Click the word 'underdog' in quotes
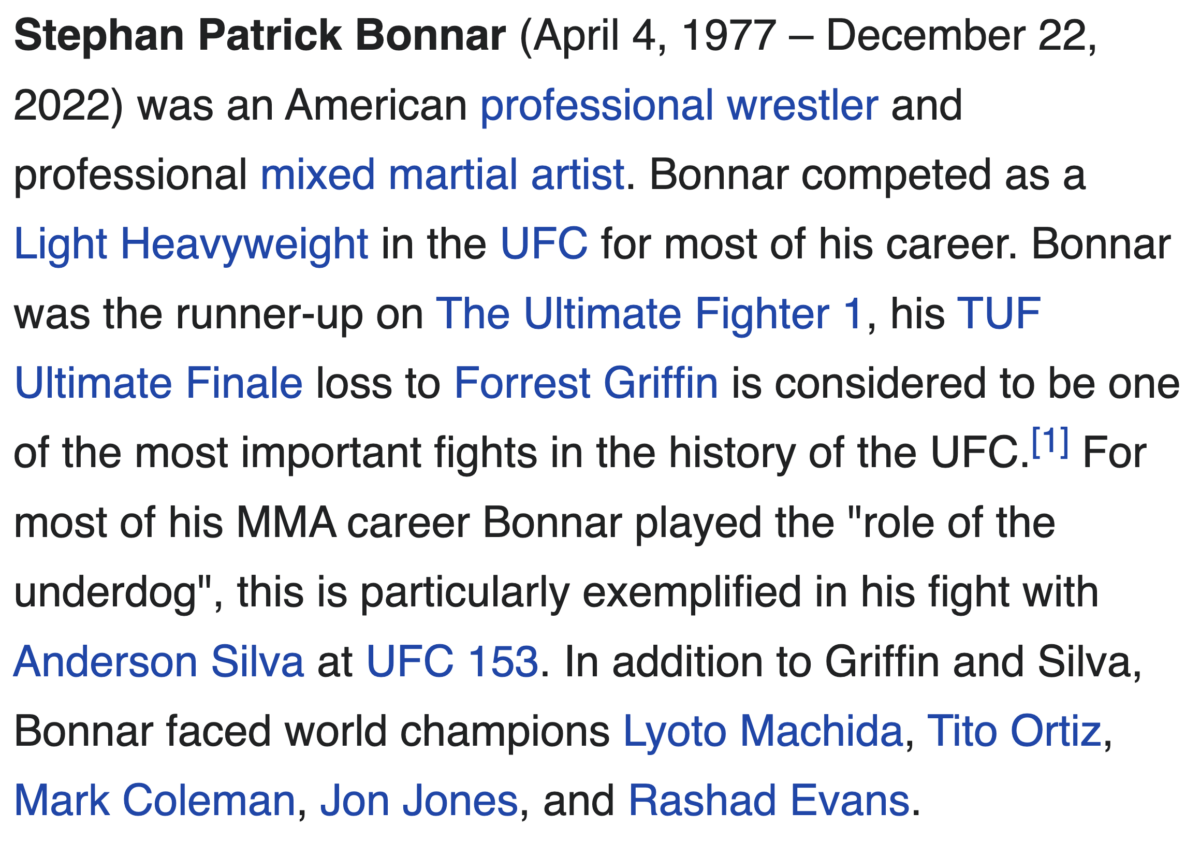 pos(112,593)
